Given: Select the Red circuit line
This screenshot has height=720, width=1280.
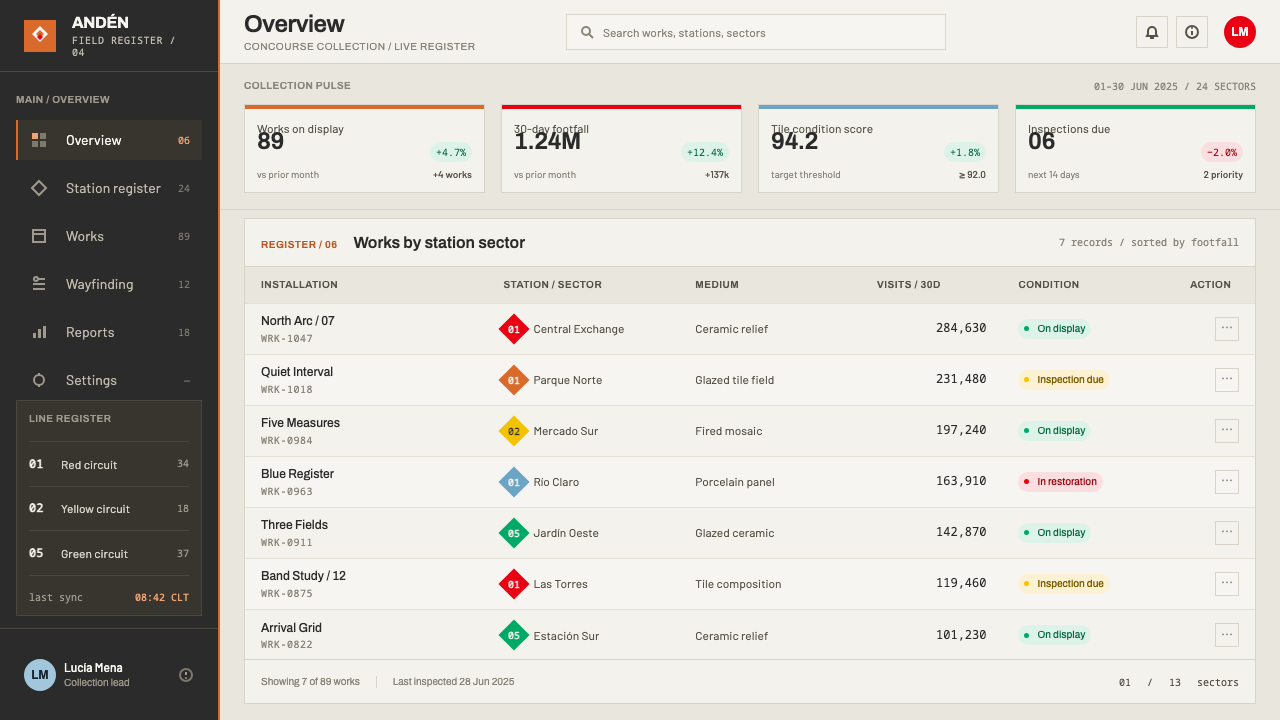Looking at the screenshot, I should [x=109, y=464].
